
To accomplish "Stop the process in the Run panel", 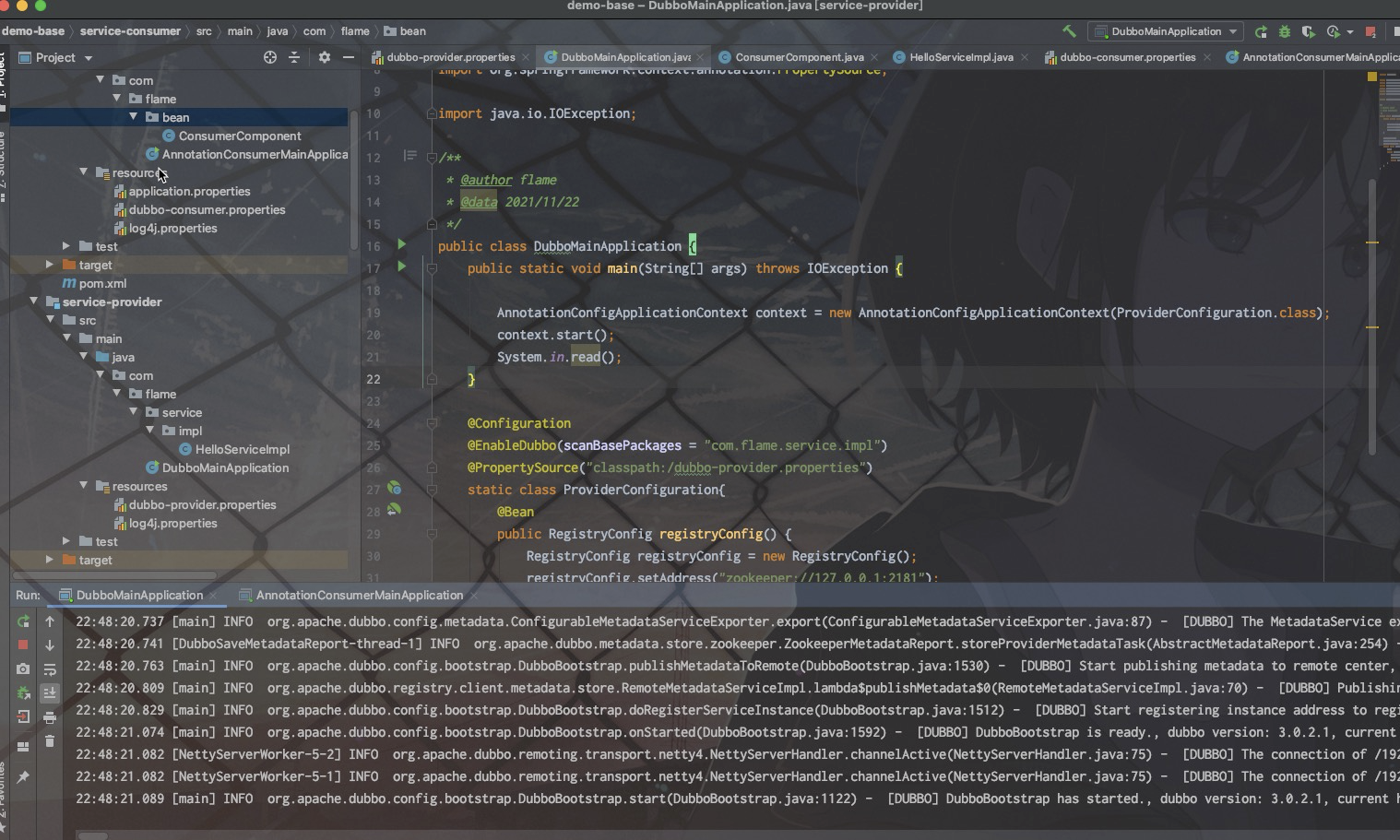I will pos(23,645).
